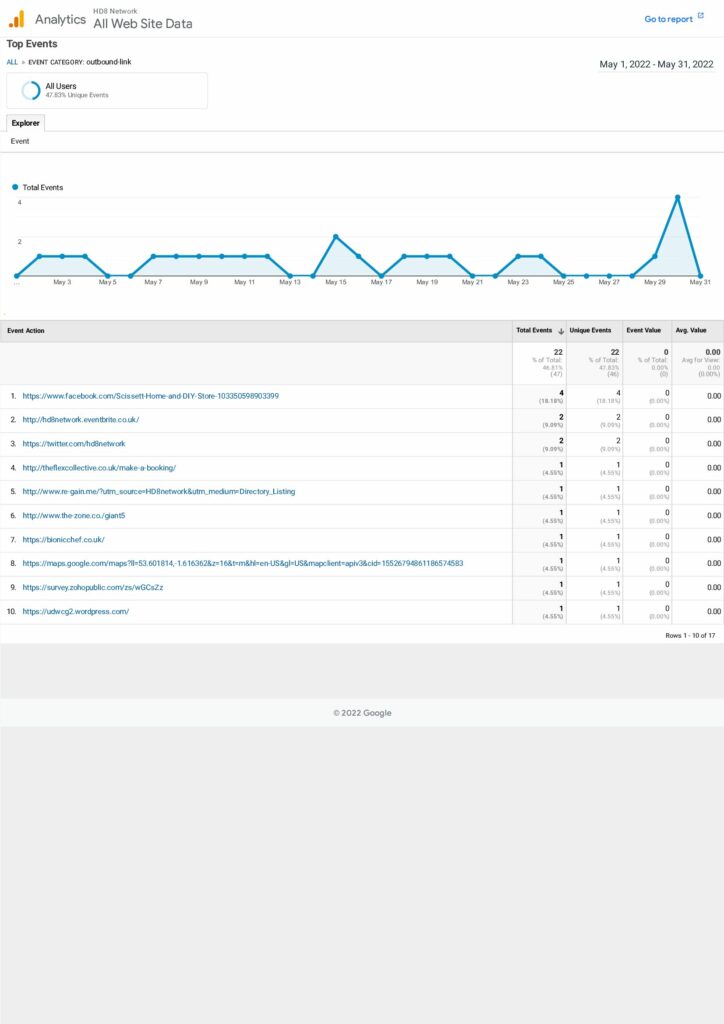Open the hd8network eventbrite link
The image size is (724, 1024).
point(80,420)
